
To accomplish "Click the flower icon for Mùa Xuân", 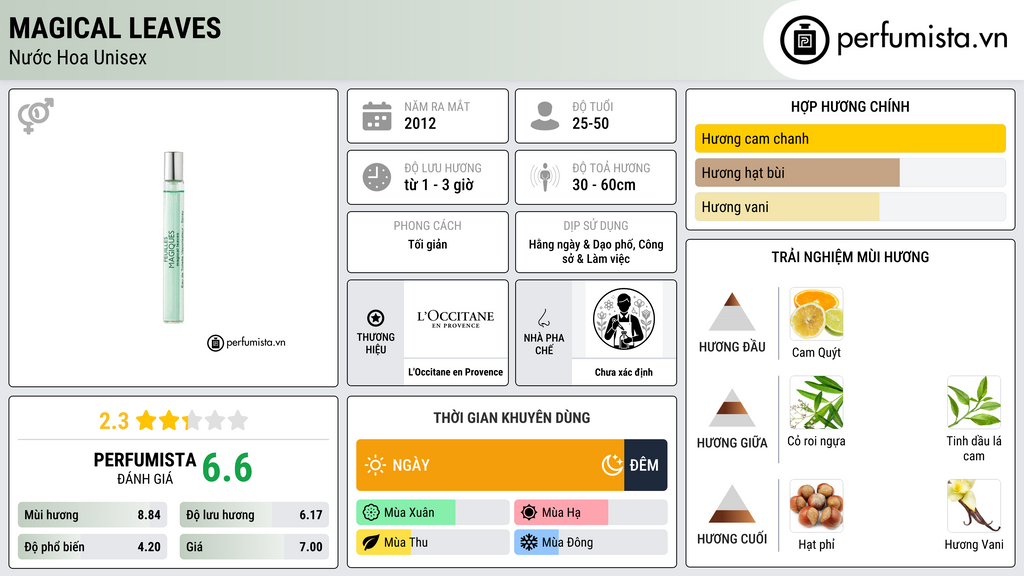I will tap(371, 513).
